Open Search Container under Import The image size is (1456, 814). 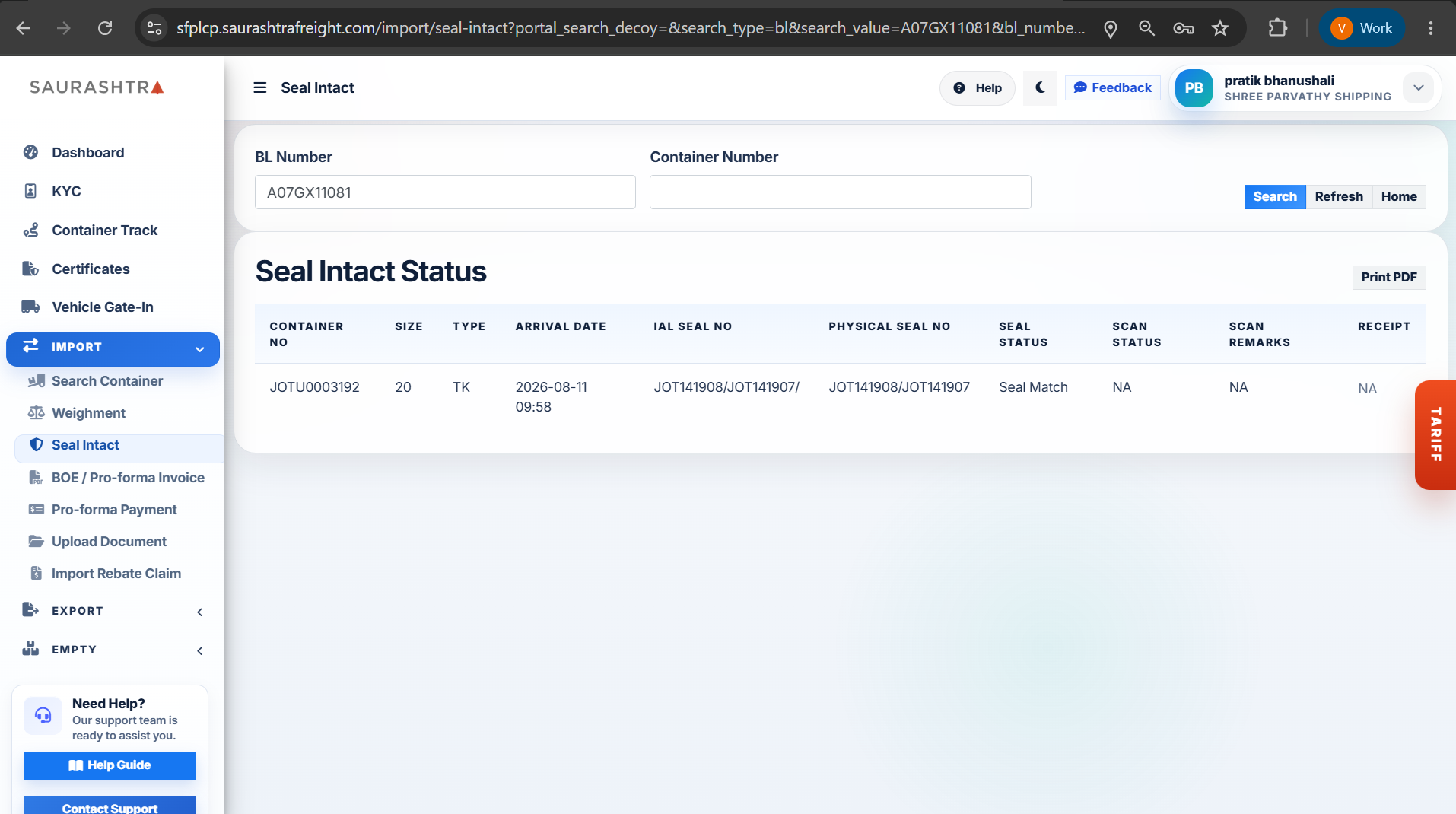(x=106, y=380)
